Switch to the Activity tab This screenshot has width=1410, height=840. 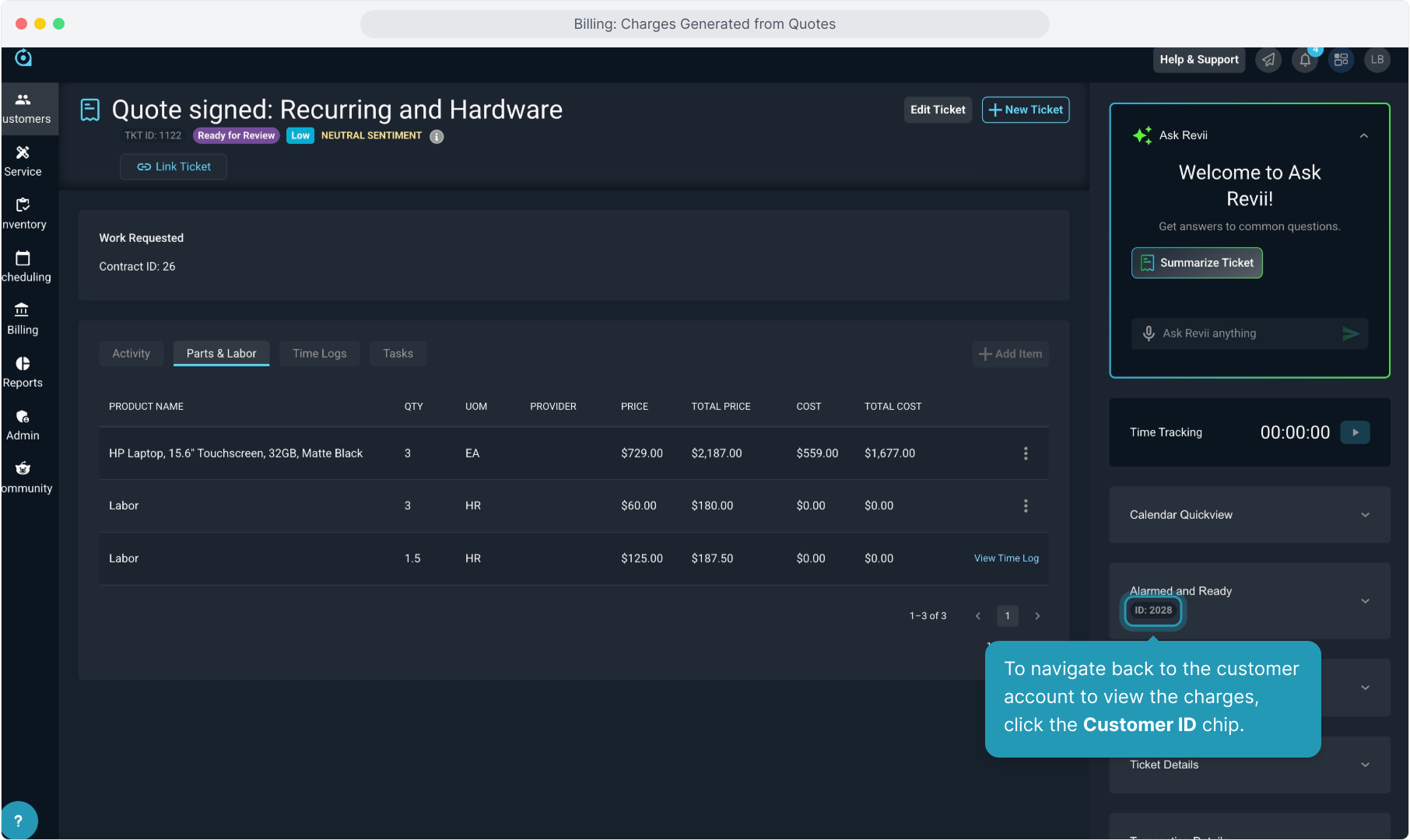pos(131,354)
